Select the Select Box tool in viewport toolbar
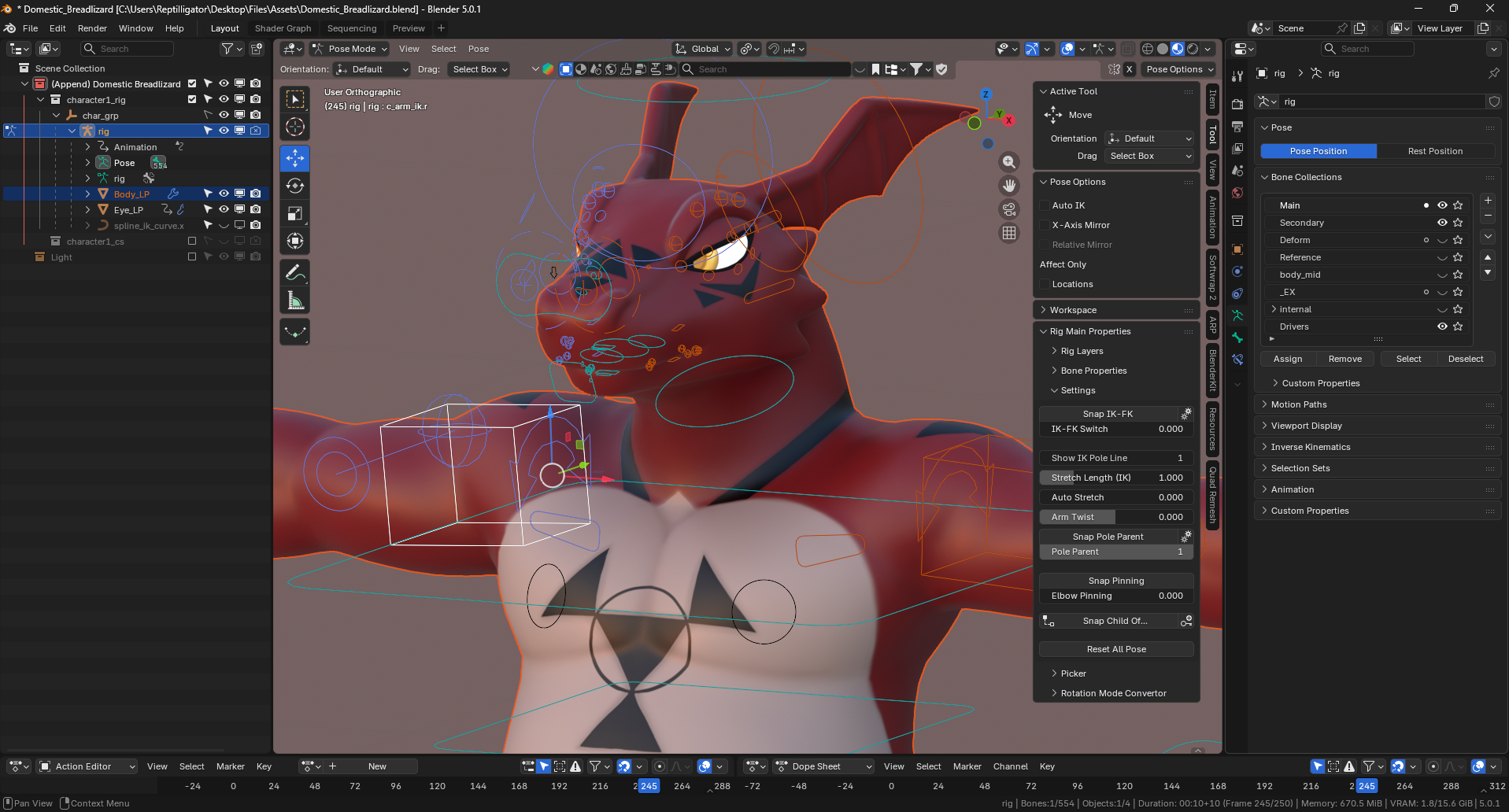 [x=295, y=99]
